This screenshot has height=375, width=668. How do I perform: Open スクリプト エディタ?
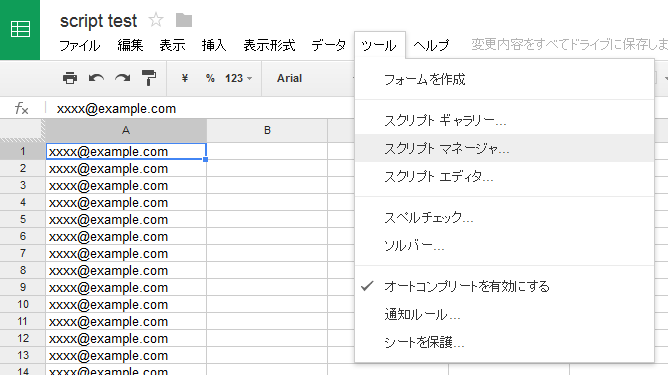click(x=504, y=176)
